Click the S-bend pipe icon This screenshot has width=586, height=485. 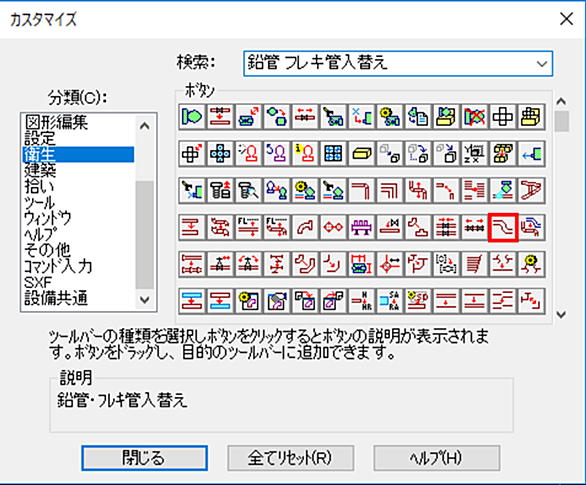coord(305,228)
